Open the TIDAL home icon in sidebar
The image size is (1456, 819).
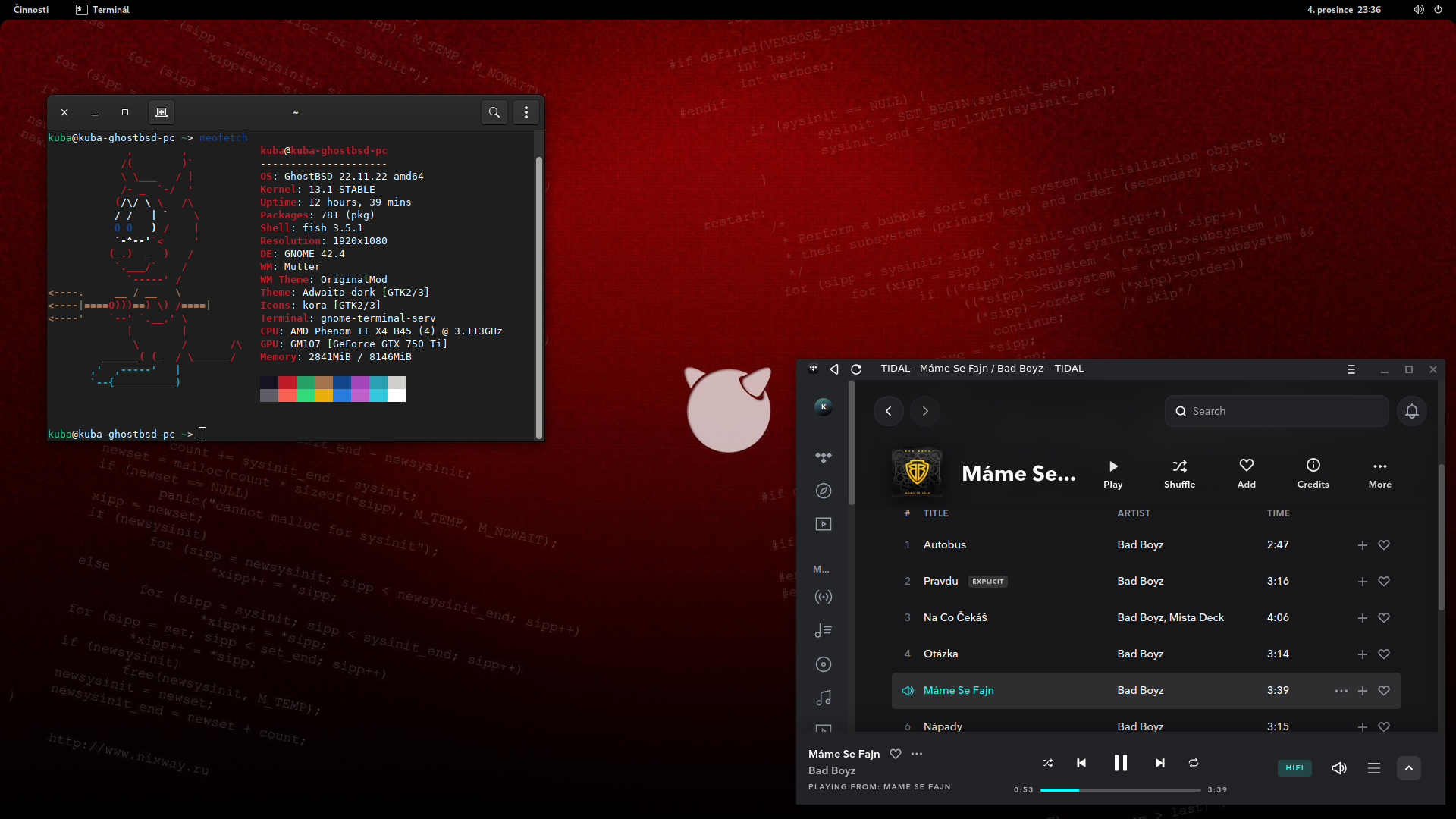coord(824,457)
